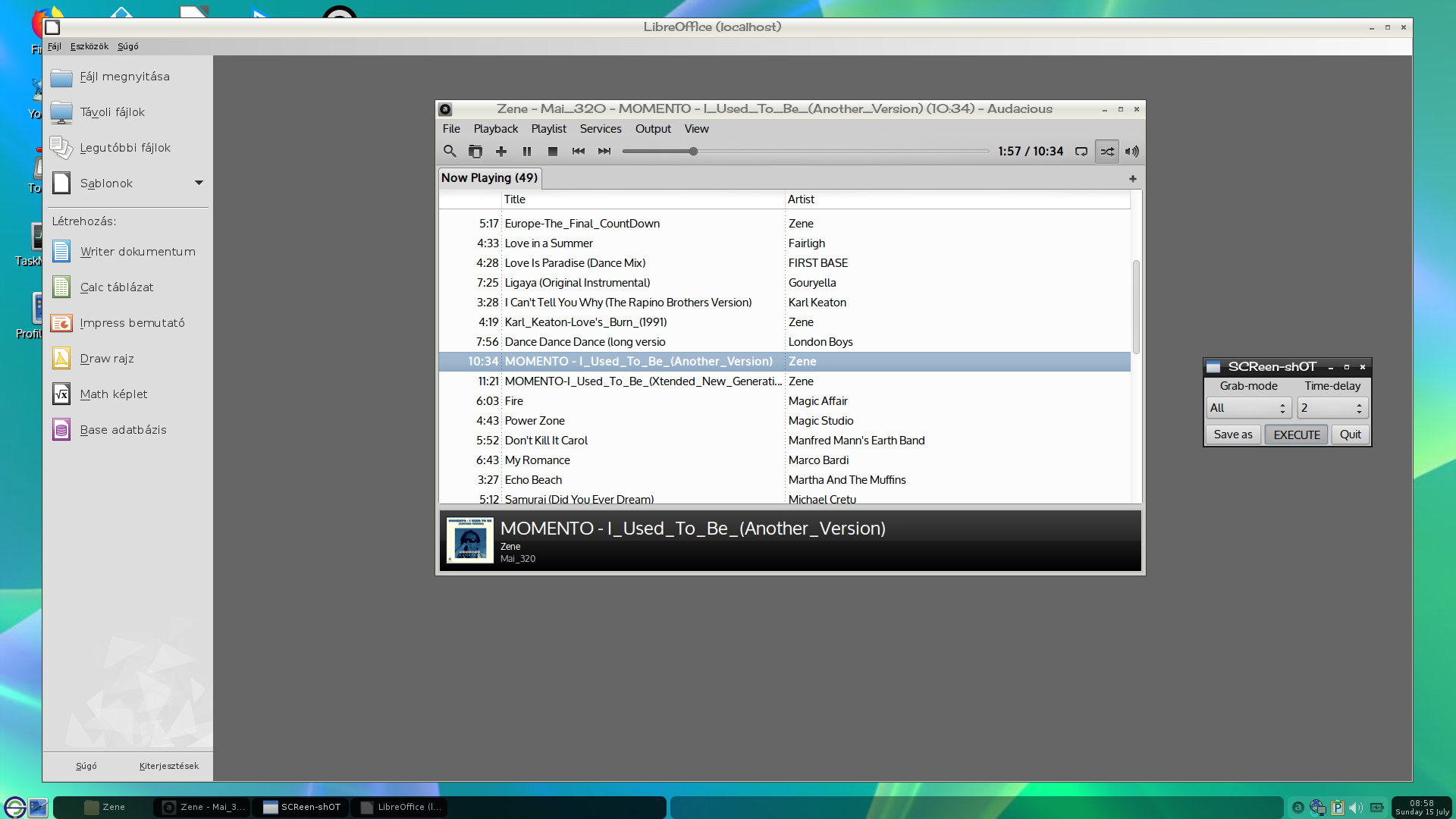Click the skip to previous track icon
Image resolution: width=1456 pixels, height=819 pixels.
pos(578,151)
